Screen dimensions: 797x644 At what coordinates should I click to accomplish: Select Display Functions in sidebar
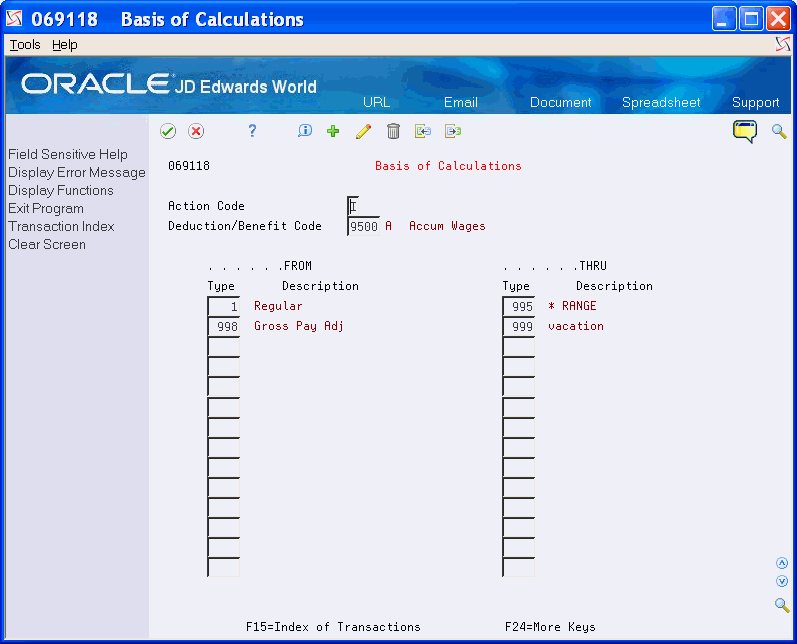[60, 190]
